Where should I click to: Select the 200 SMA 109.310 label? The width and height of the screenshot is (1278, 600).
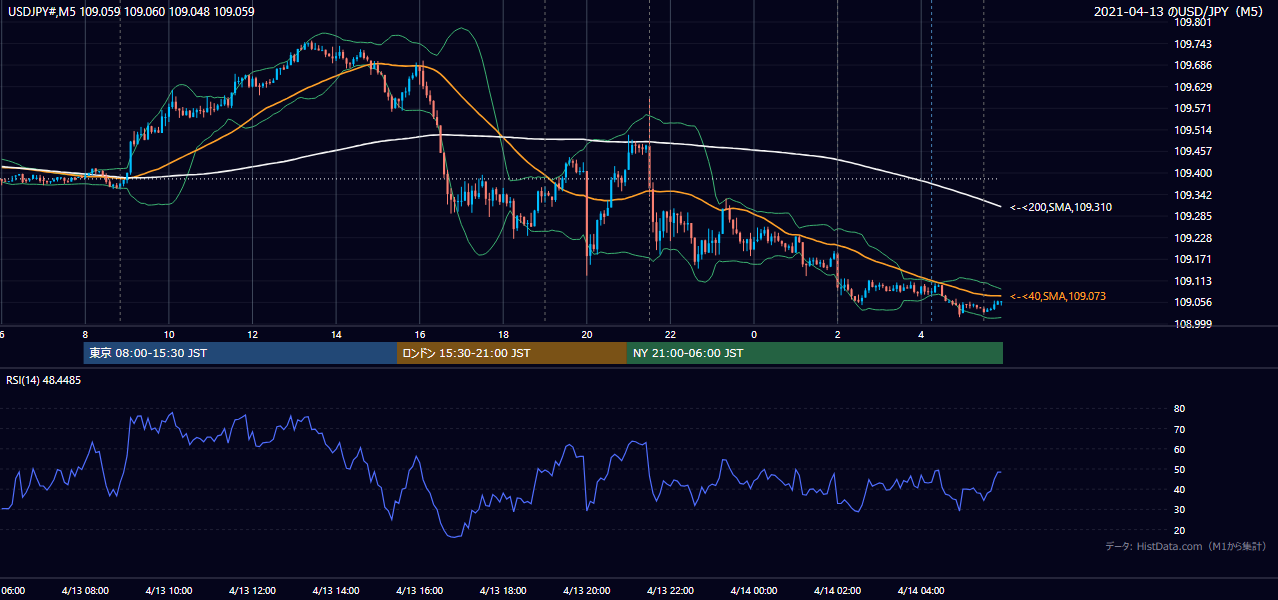(1060, 207)
